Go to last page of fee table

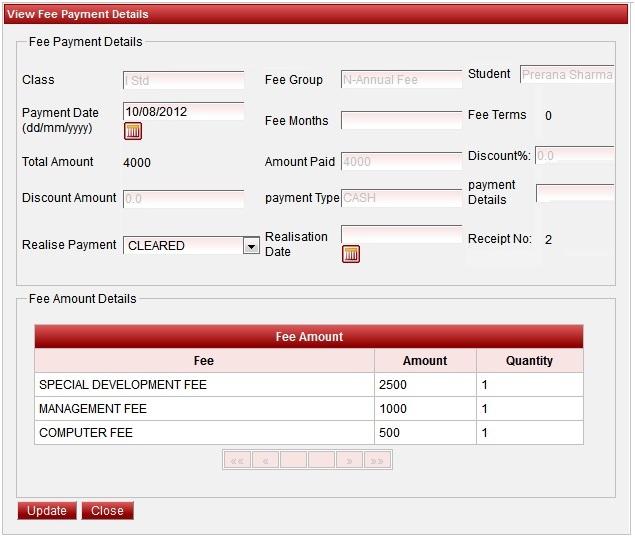377,460
